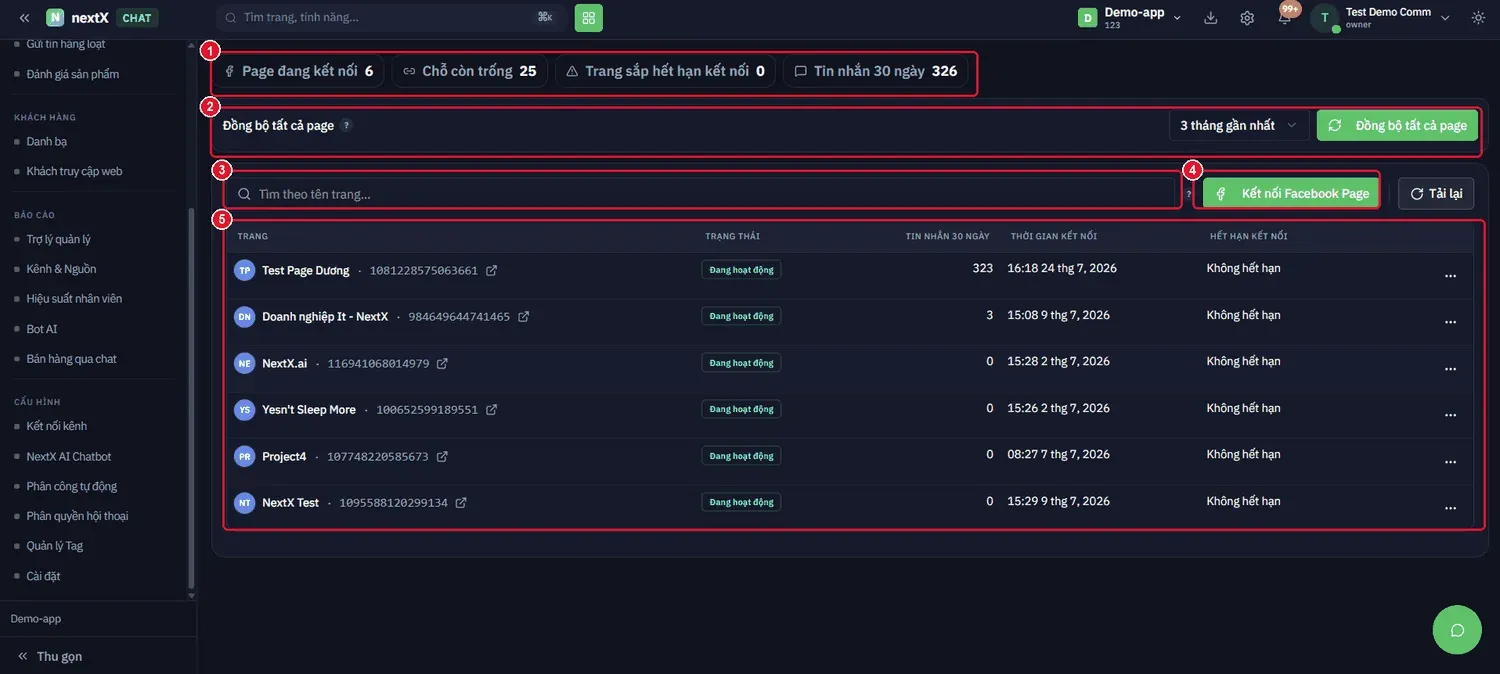This screenshot has height=674, width=1500.
Task: Open the settings gear icon
Action: tap(1247, 18)
